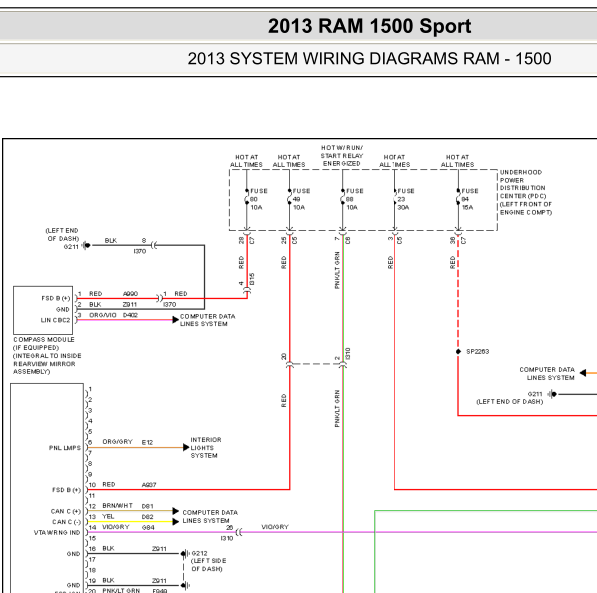Click the "COMPUTER DATA LINES SYSTEM" reference beside ORG/VIO wire
Screen dimensions: 597x593
tap(208, 320)
